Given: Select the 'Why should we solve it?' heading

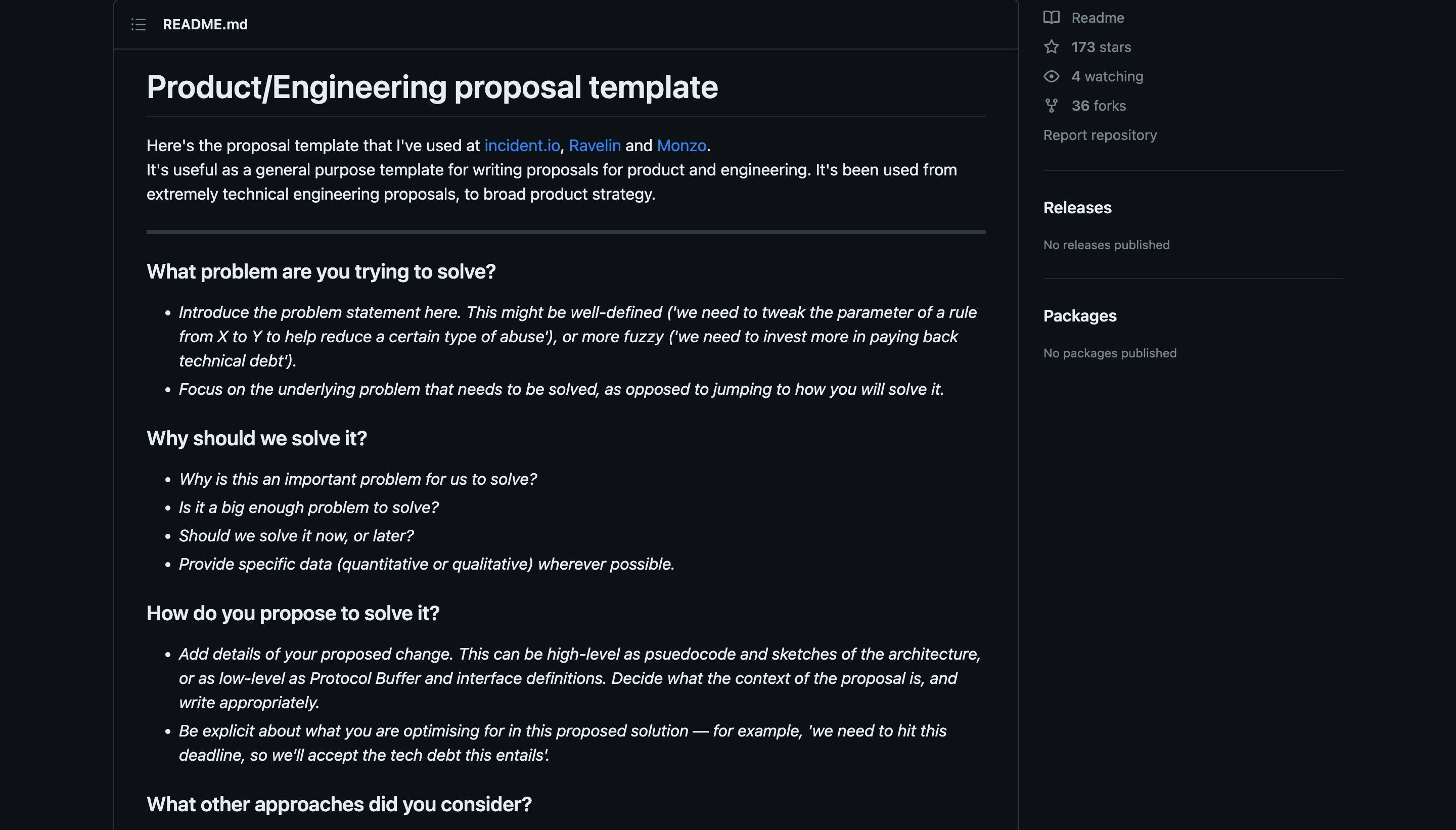Looking at the screenshot, I should coord(256,438).
